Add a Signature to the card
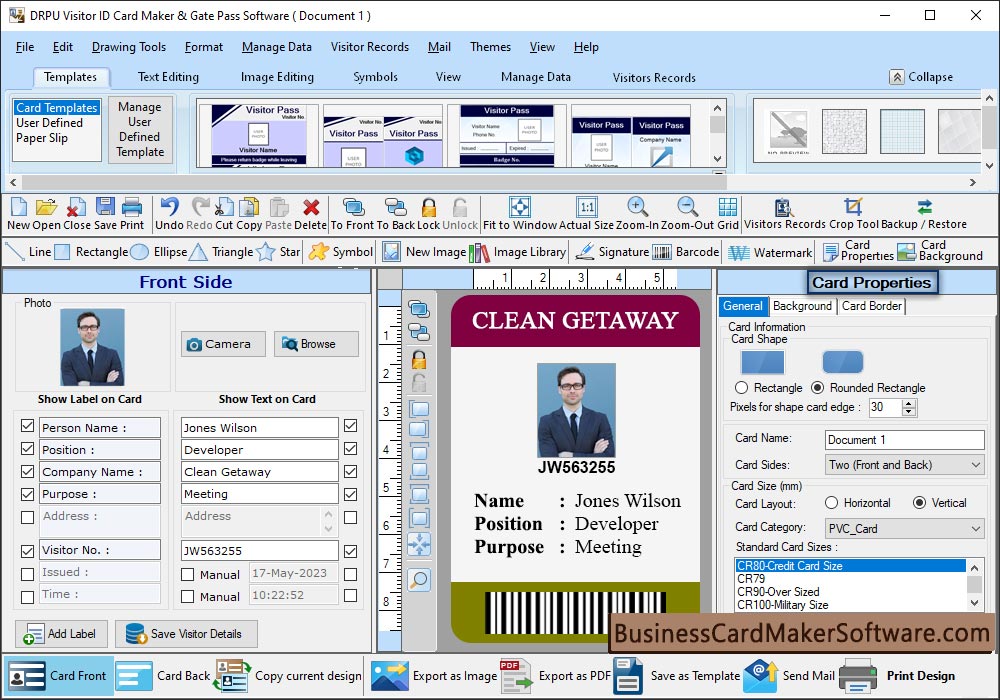This screenshot has width=1000, height=700. tap(612, 252)
